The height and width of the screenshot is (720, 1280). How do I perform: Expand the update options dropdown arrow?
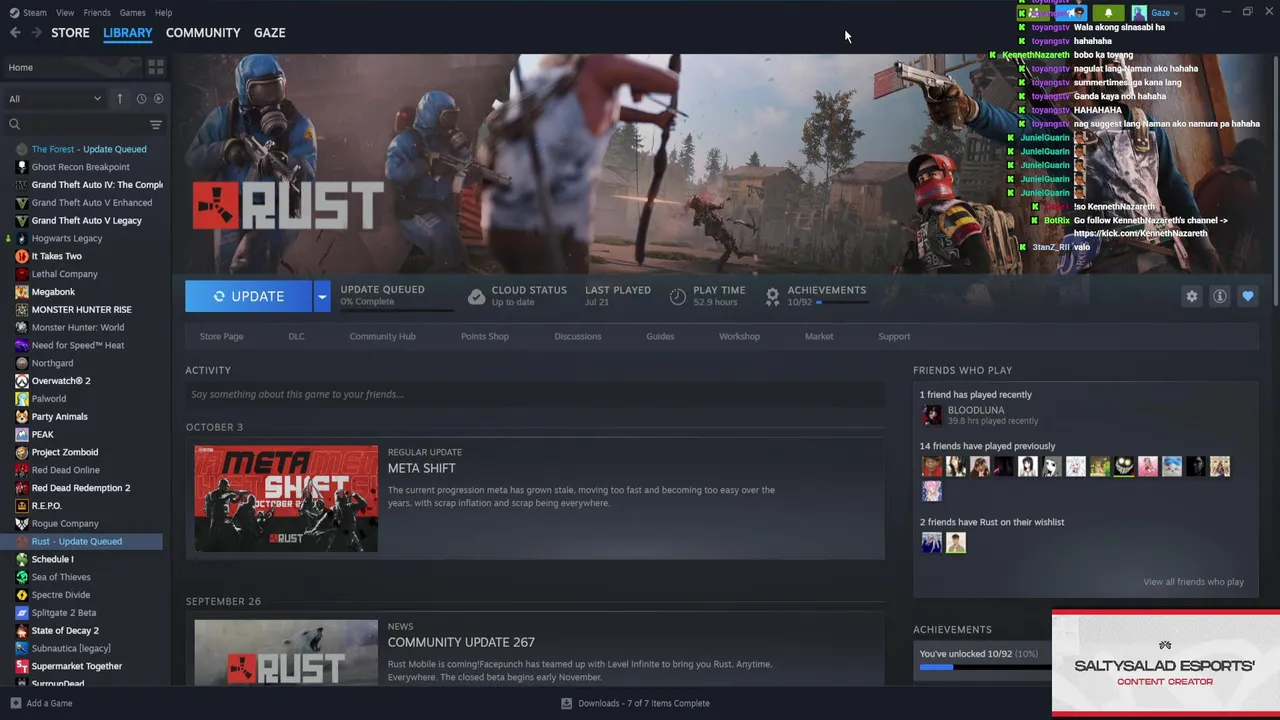(321, 296)
